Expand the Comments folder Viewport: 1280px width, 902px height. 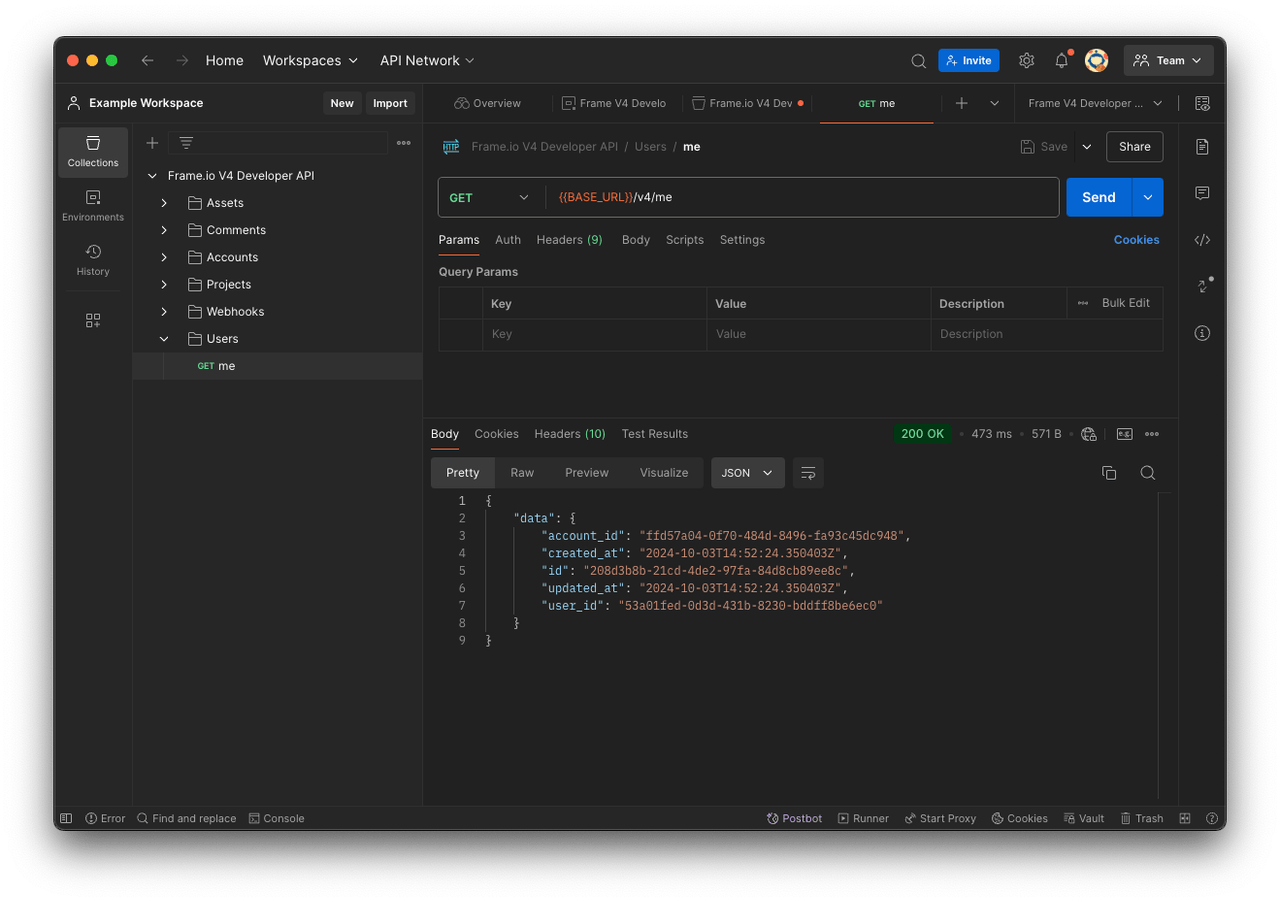[164, 230]
